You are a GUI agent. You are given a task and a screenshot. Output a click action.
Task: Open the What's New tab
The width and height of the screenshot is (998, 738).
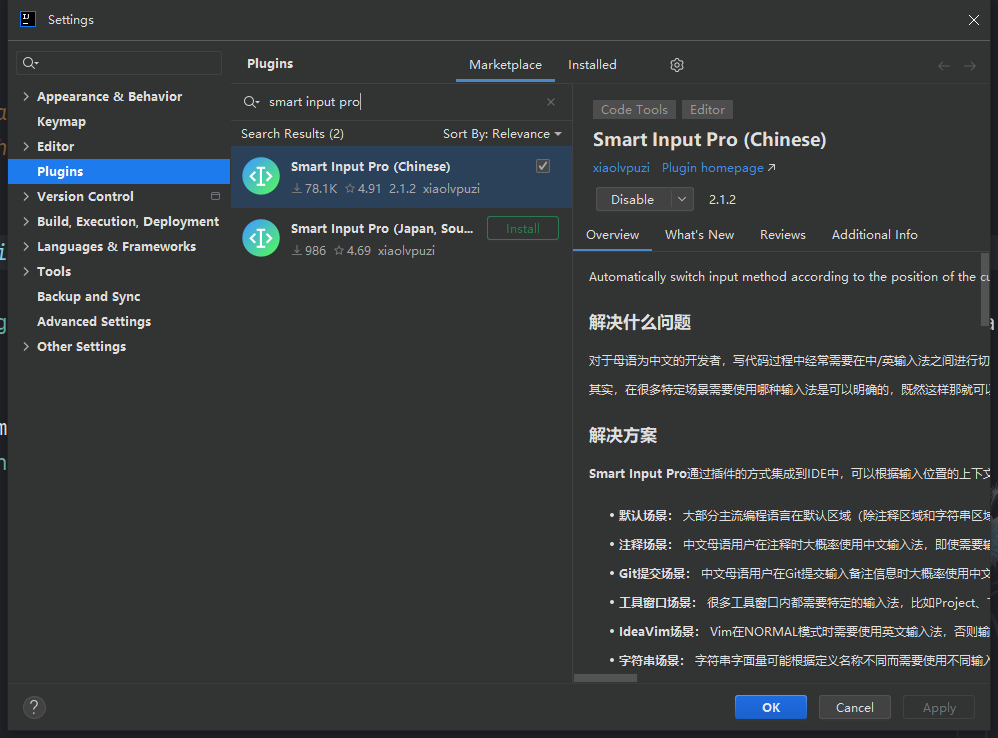tap(699, 235)
